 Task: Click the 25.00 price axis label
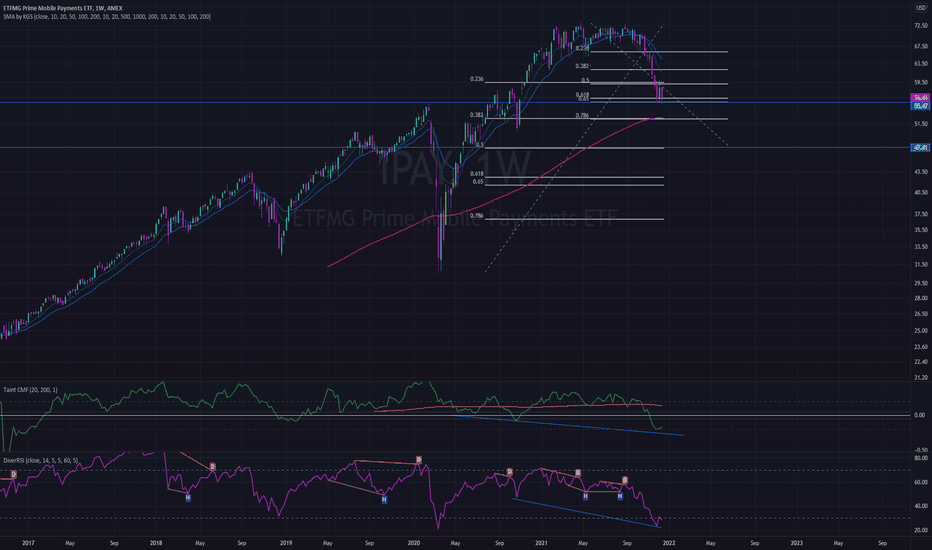921,331
